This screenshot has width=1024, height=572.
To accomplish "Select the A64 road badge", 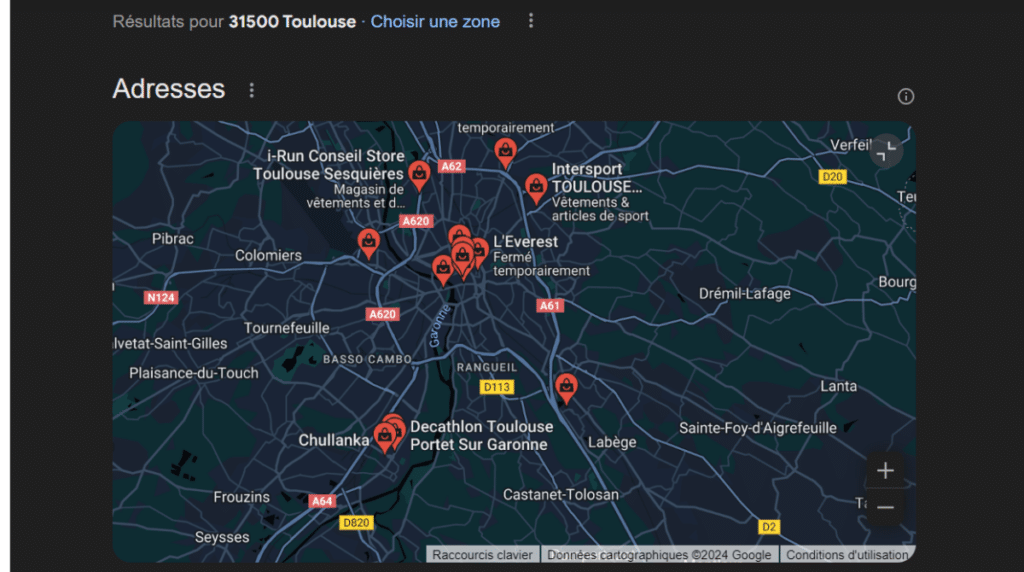I will (322, 501).
